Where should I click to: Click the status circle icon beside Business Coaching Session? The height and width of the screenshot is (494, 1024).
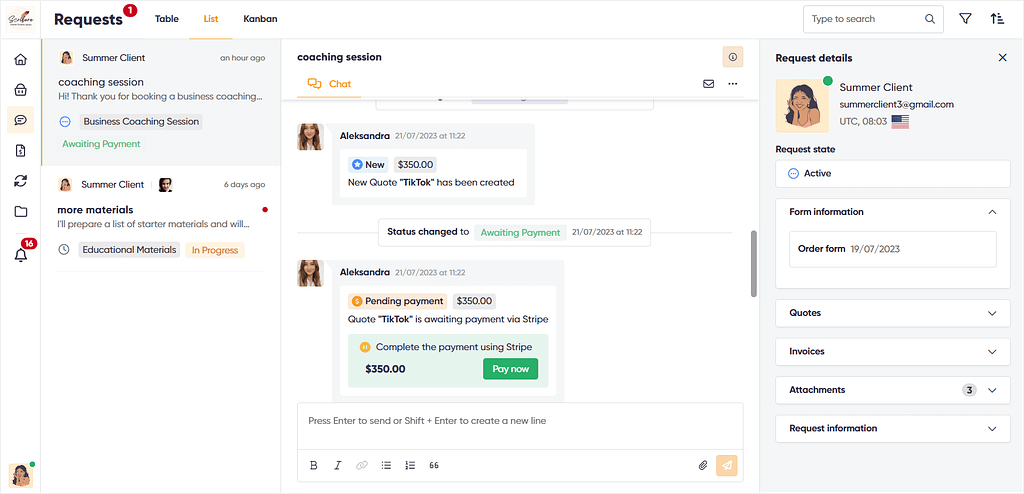(65, 122)
